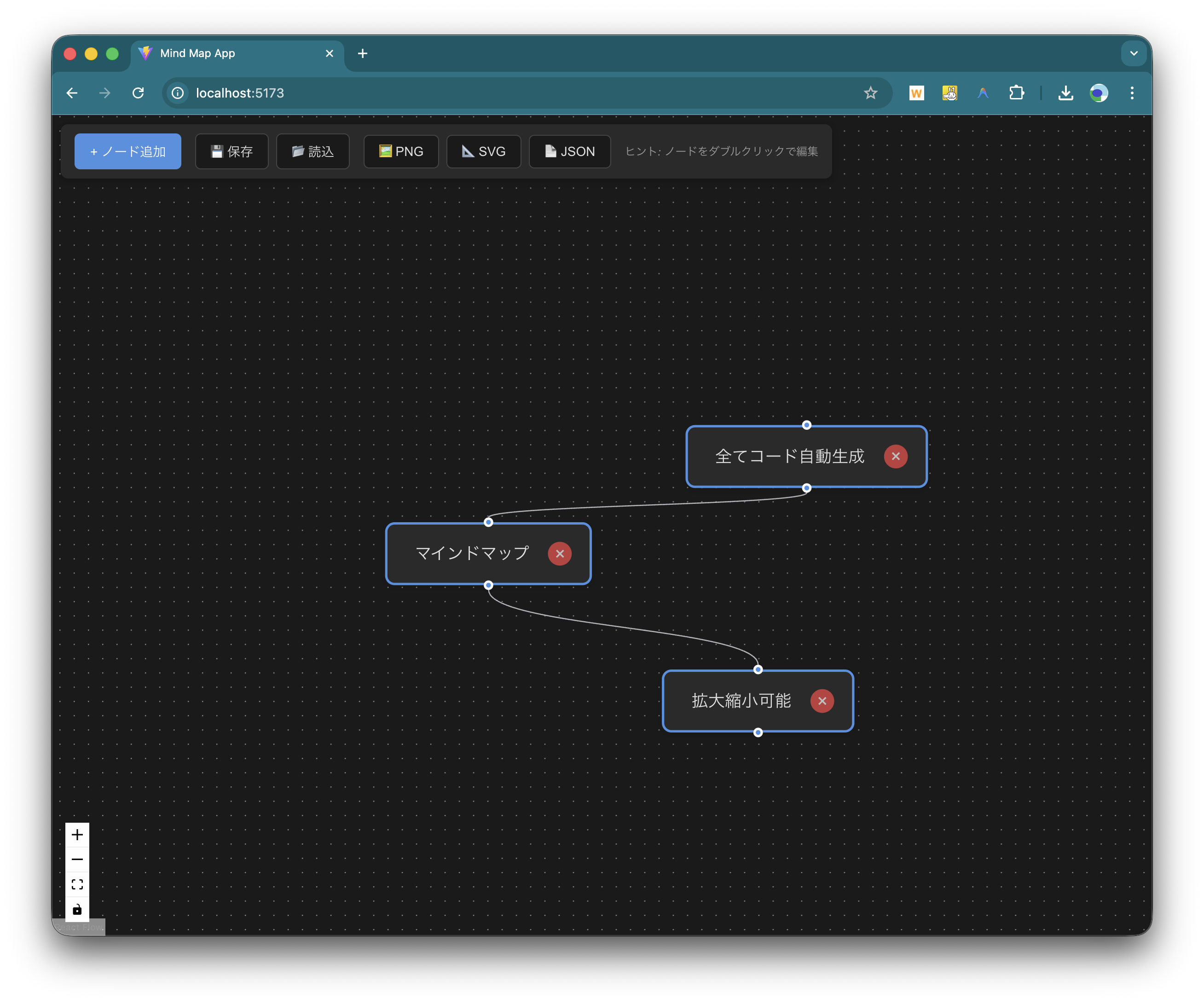The image size is (1204, 1004).
Task: Delete the マインドマップ node via red X
Action: pos(560,554)
